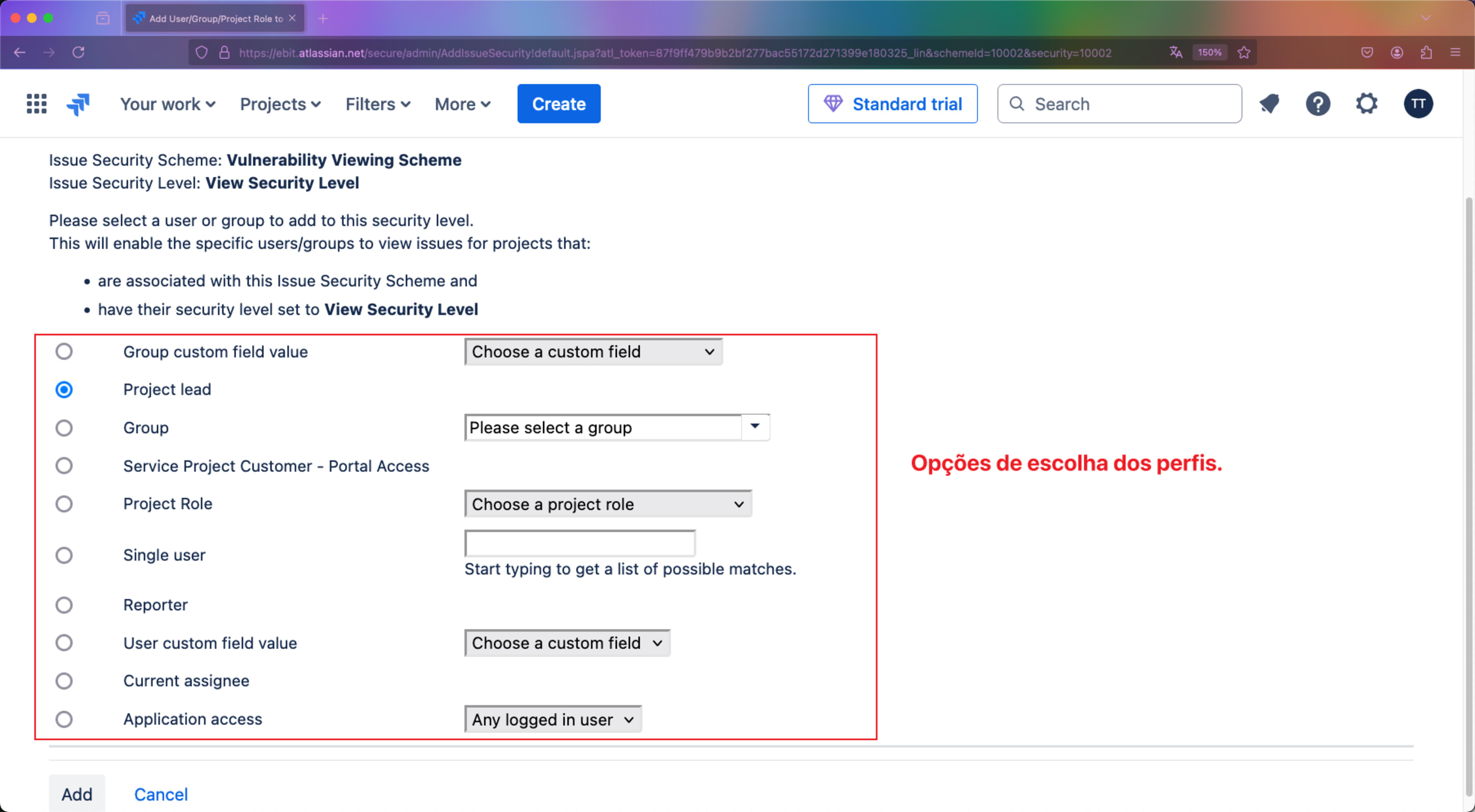
Task: Select the Single user radio option
Action: coord(64,555)
